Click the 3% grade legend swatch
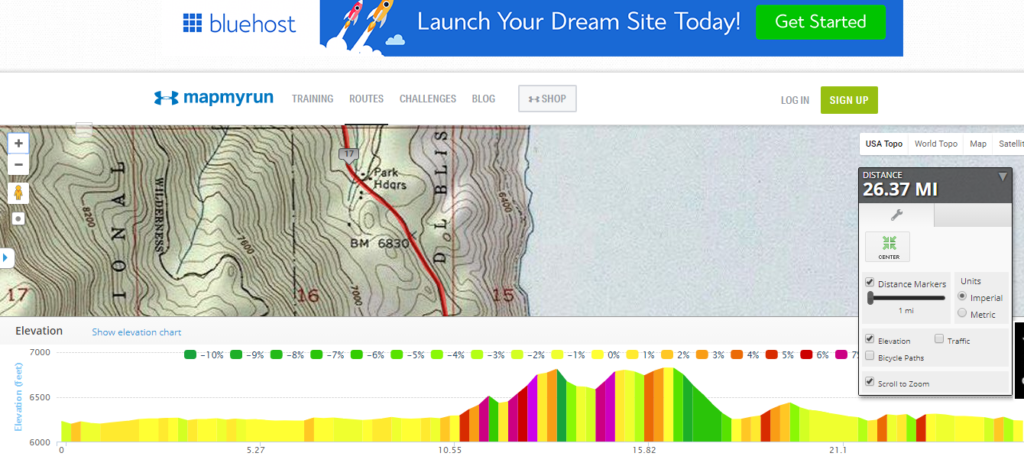This screenshot has height=466, width=1024. pos(702,355)
